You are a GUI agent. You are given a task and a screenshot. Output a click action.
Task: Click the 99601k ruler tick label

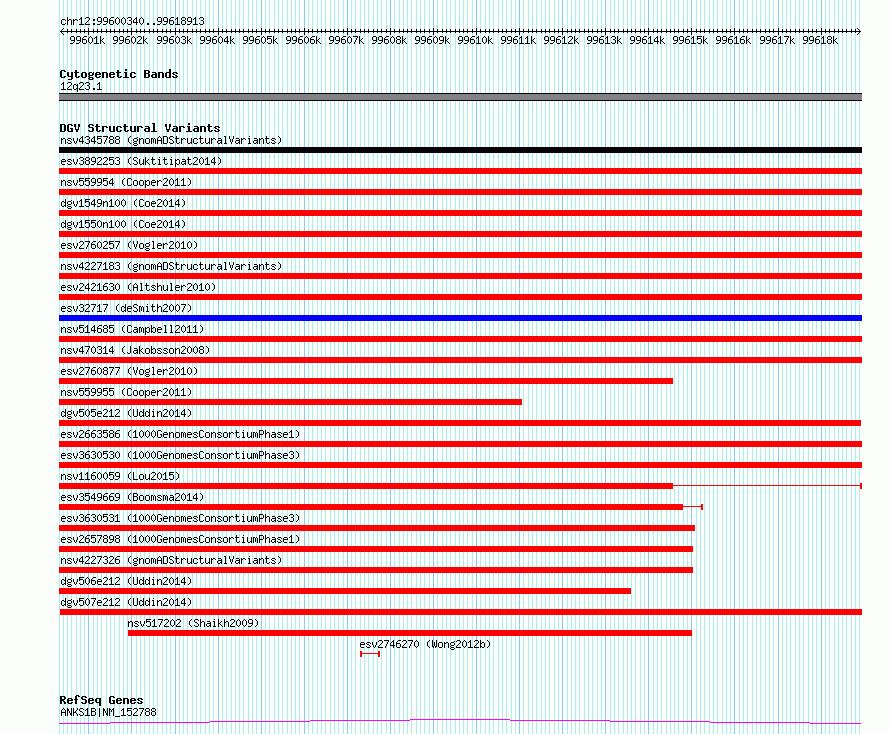87,40
